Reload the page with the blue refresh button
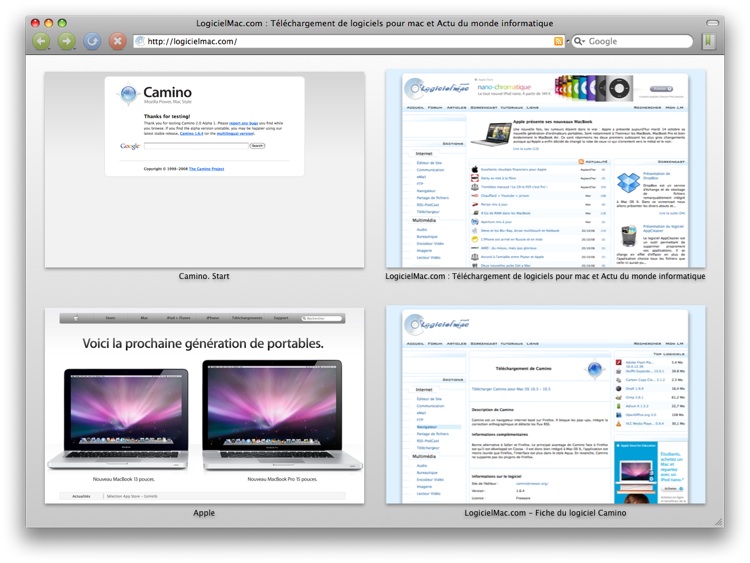 click(92, 41)
